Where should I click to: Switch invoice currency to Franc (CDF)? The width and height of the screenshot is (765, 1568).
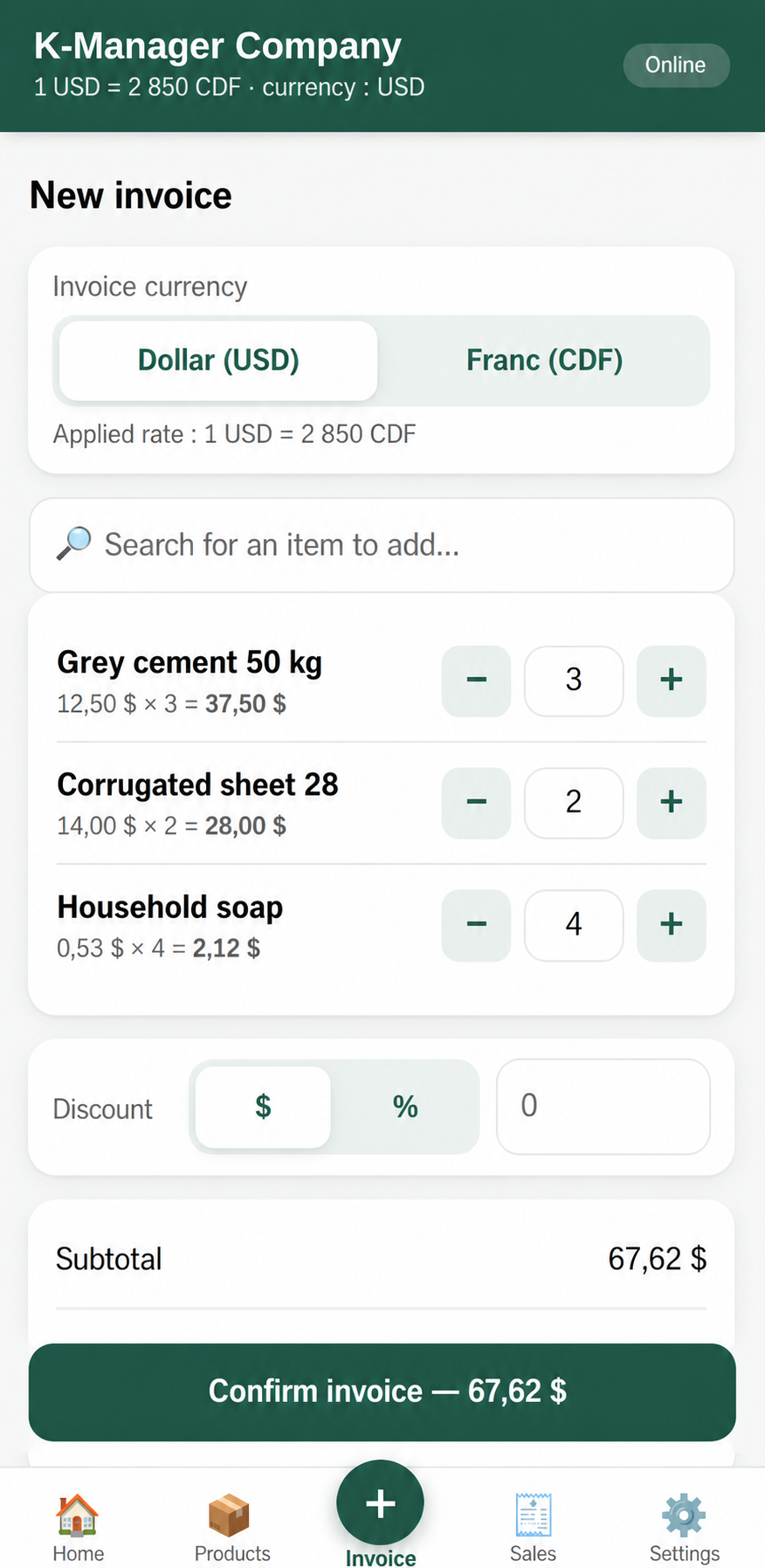544,361
